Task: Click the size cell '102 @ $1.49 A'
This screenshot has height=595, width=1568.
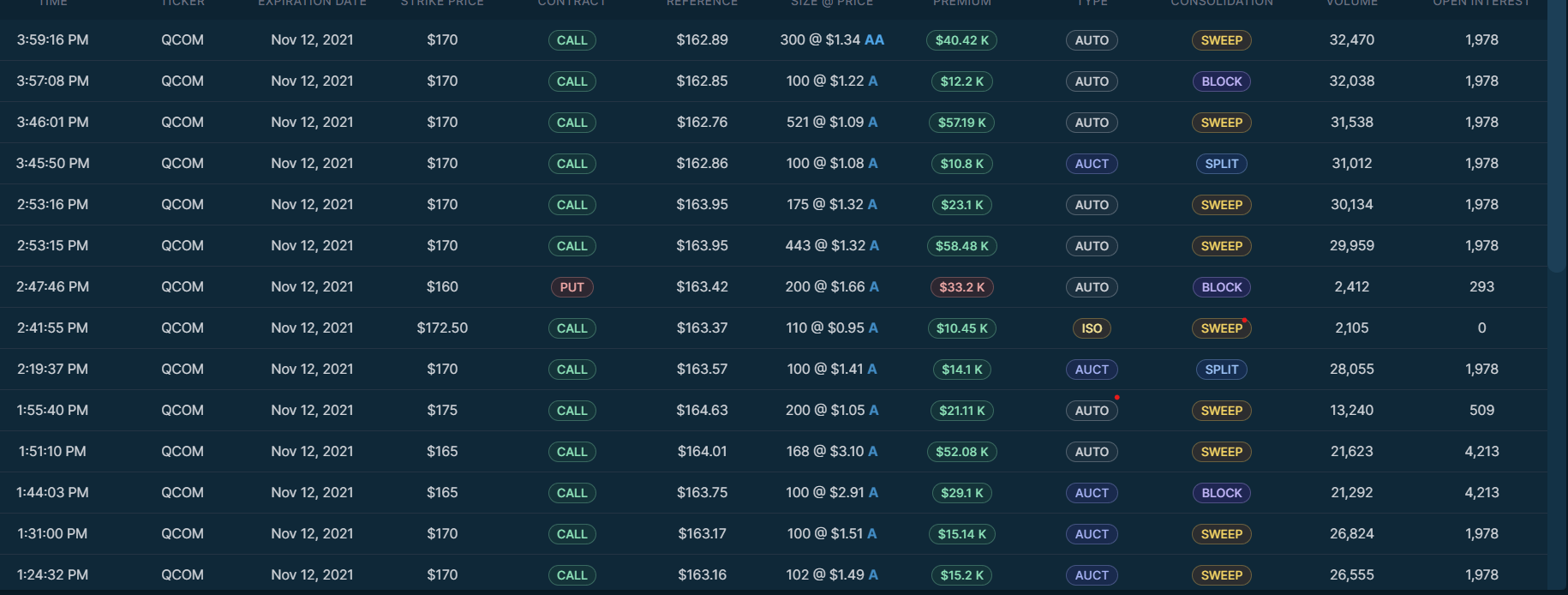Action: [x=832, y=575]
